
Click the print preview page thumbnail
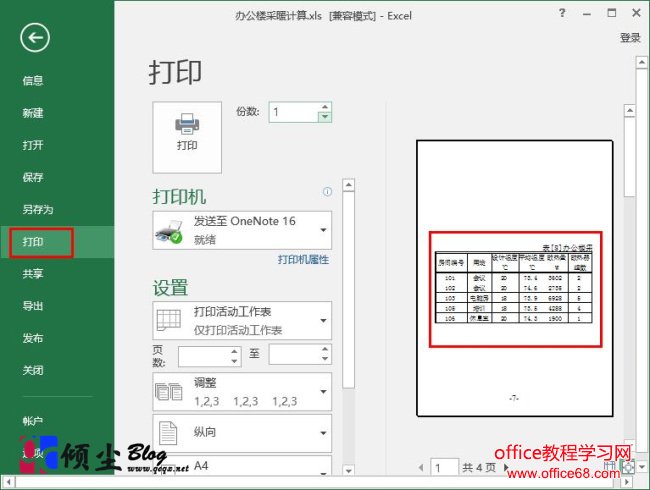pyautogui.click(x=514, y=278)
